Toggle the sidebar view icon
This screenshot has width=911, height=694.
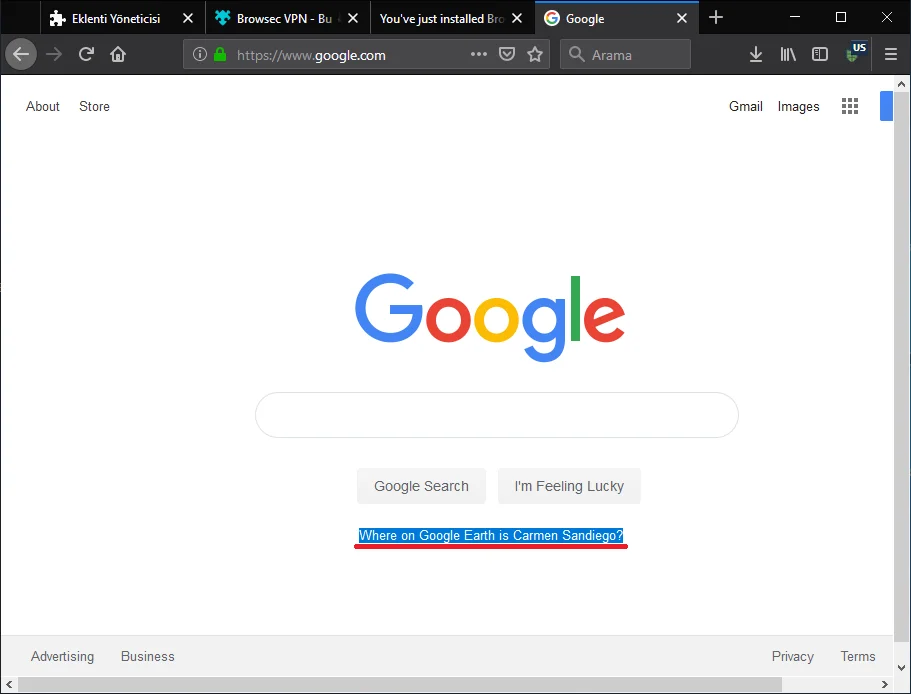[x=820, y=55]
